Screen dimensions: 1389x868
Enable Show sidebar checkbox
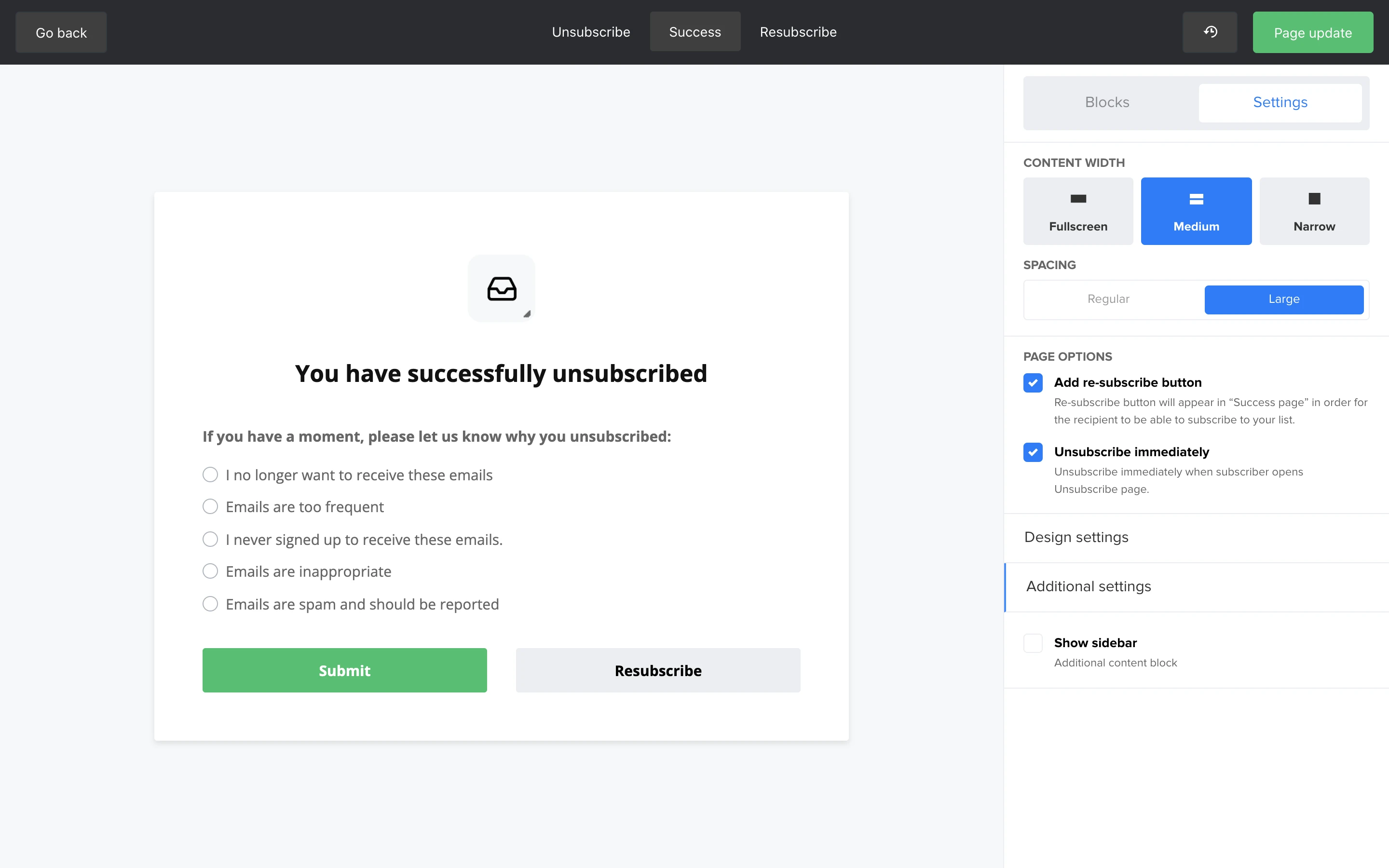(x=1033, y=643)
